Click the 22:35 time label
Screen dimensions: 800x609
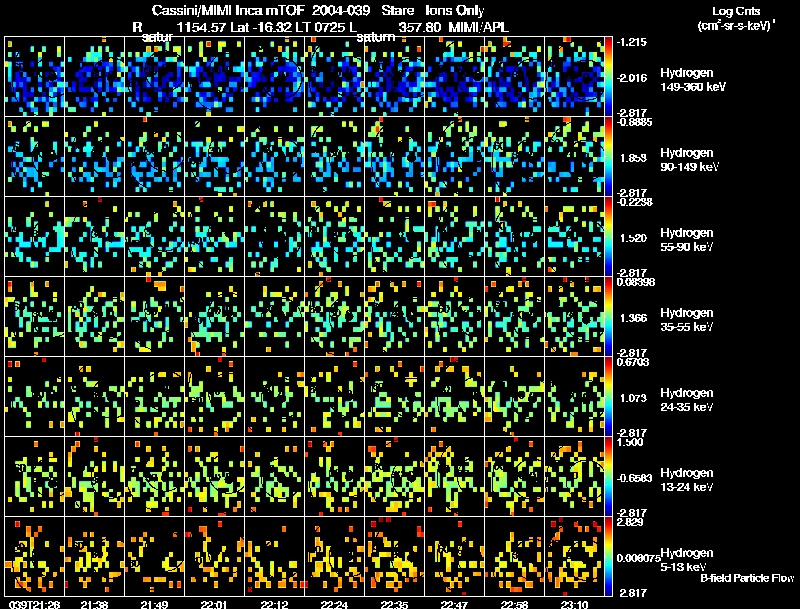(x=394, y=604)
